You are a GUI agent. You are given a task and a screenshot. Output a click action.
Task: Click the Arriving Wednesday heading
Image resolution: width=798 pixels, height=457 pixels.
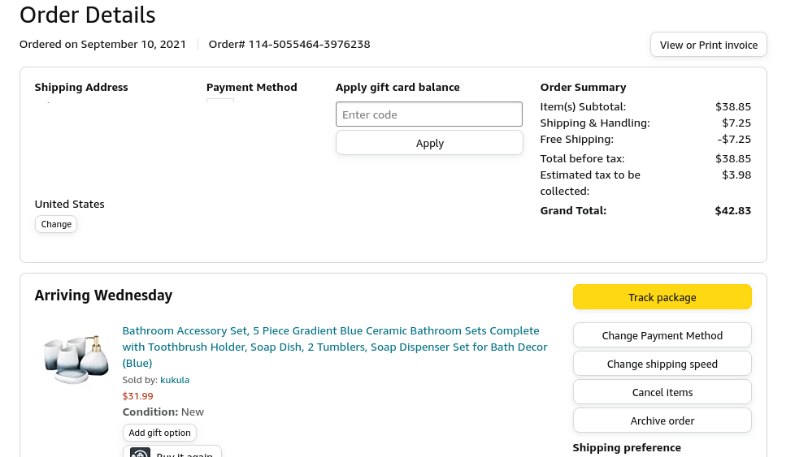(x=103, y=295)
